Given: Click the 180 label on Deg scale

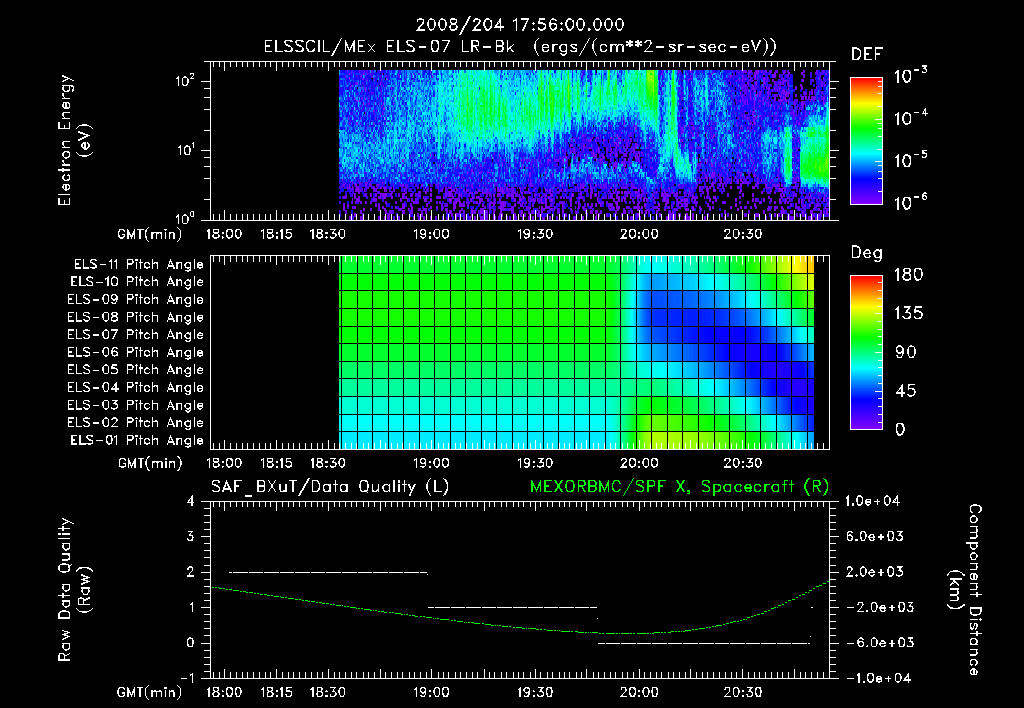Looking at the screenshot, I should pos(908,275).
